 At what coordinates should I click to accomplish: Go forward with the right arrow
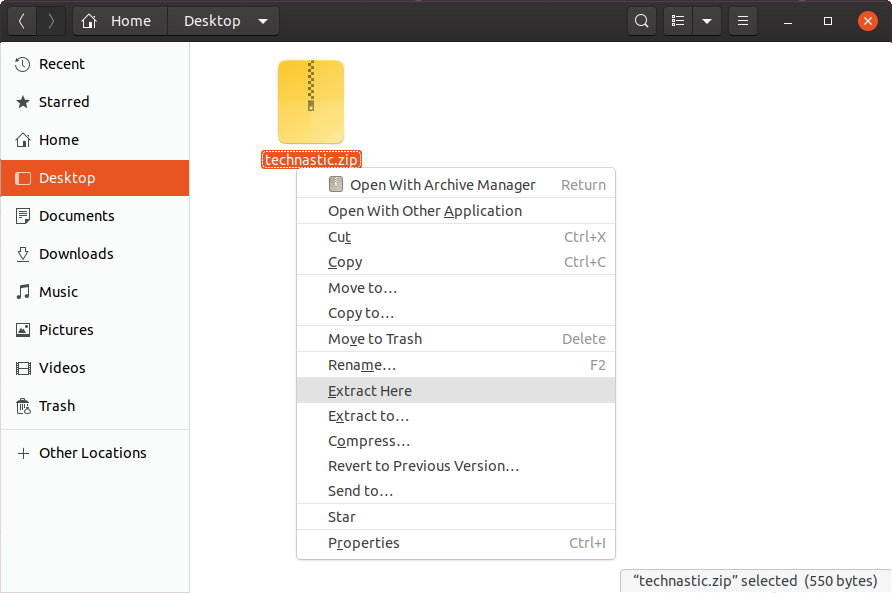coord(51,21)
